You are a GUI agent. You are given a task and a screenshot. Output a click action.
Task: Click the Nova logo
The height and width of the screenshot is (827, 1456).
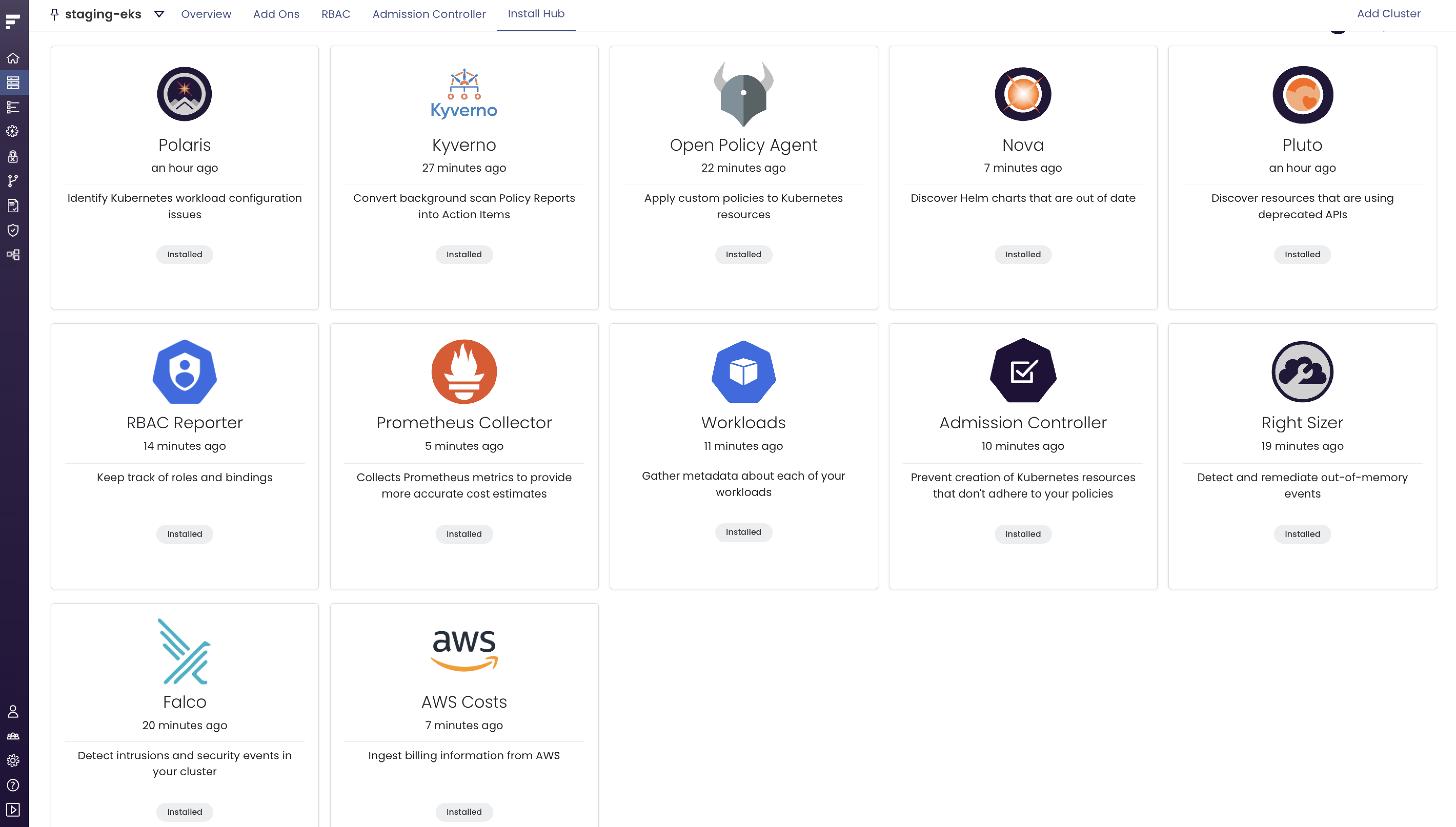point(1023,94)
